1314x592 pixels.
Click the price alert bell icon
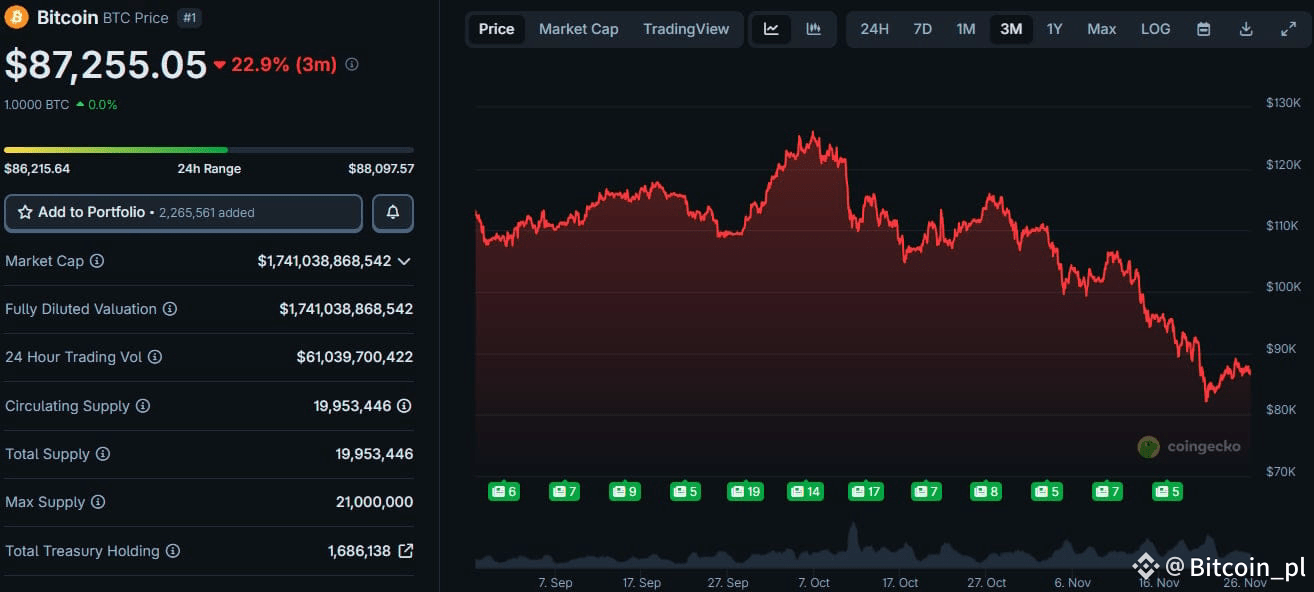(x=393, y=212)
